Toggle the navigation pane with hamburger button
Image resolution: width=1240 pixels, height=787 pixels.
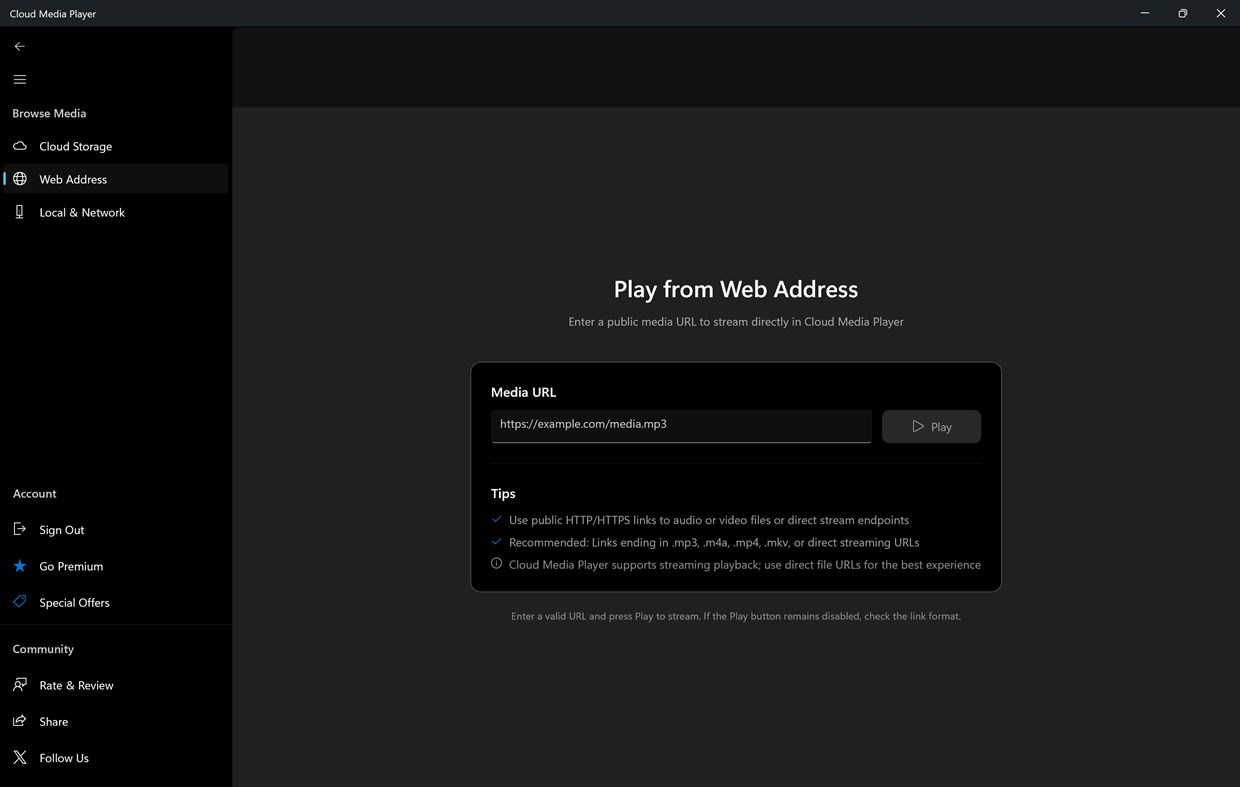19,79
